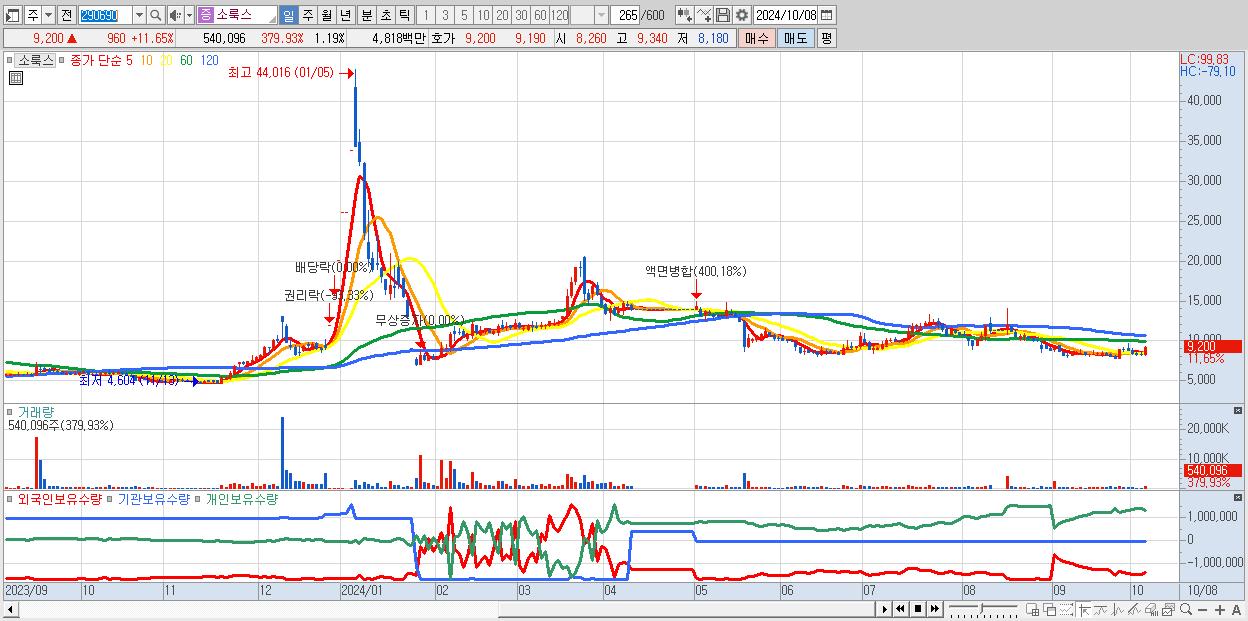Click the dashed chart range icon
This screenshot has height=621, width=1248.
click(x=1066, y=610)
